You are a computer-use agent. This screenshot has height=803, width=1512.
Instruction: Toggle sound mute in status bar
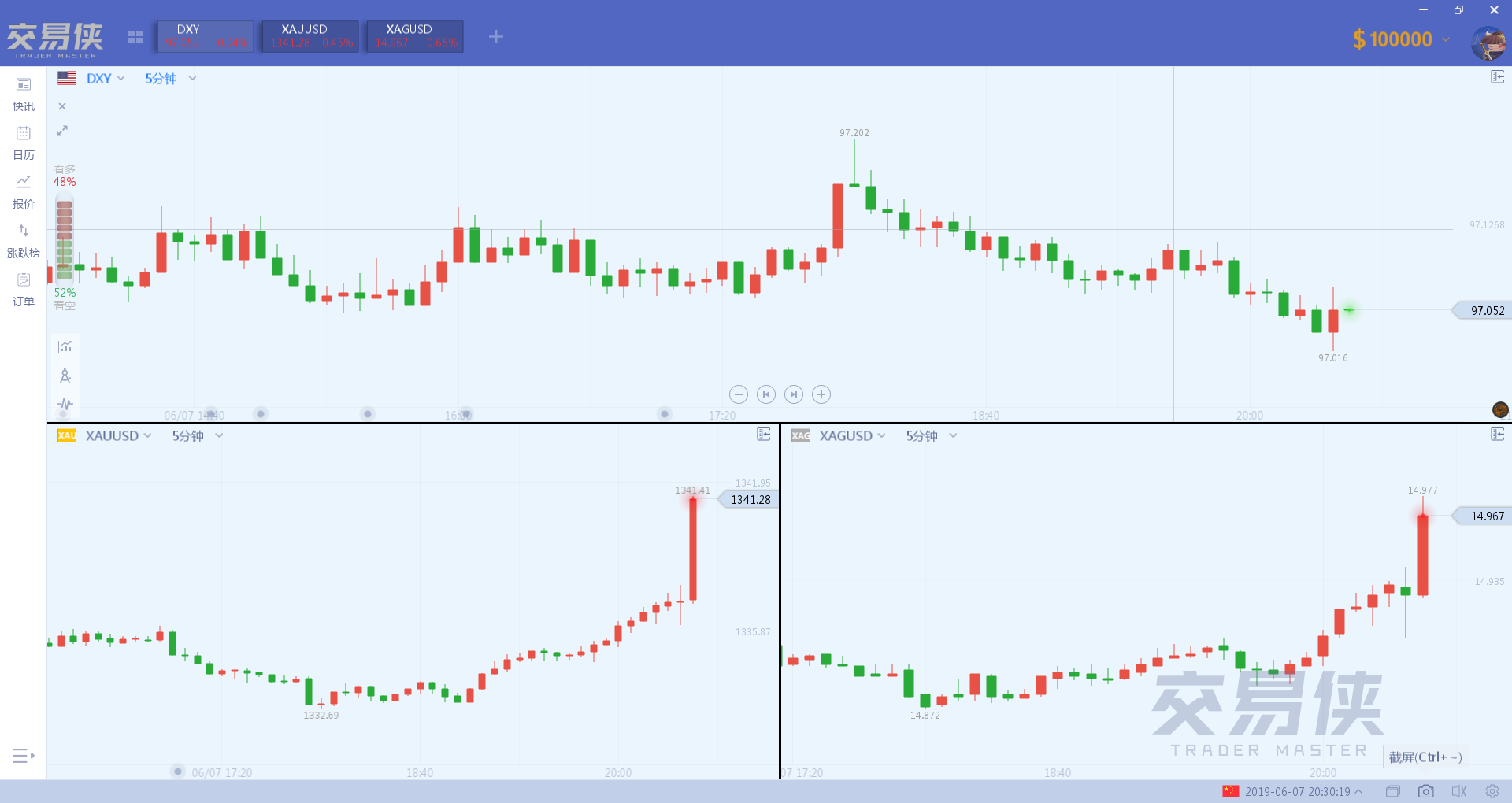1459,791
